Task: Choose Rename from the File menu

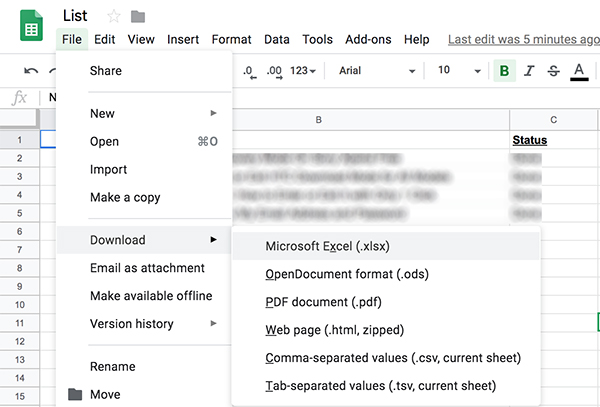Action: (144, 366)
